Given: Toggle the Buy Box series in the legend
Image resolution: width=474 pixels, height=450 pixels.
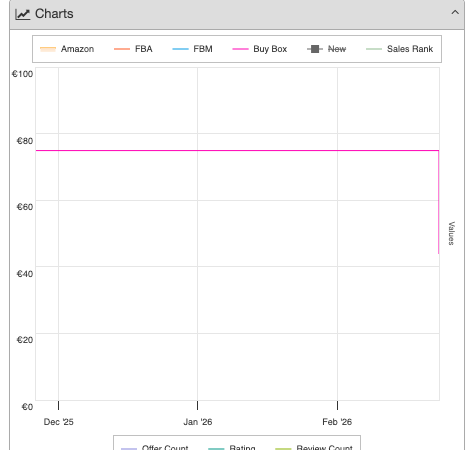Looking at the screenshot, I should click(260, 49).
